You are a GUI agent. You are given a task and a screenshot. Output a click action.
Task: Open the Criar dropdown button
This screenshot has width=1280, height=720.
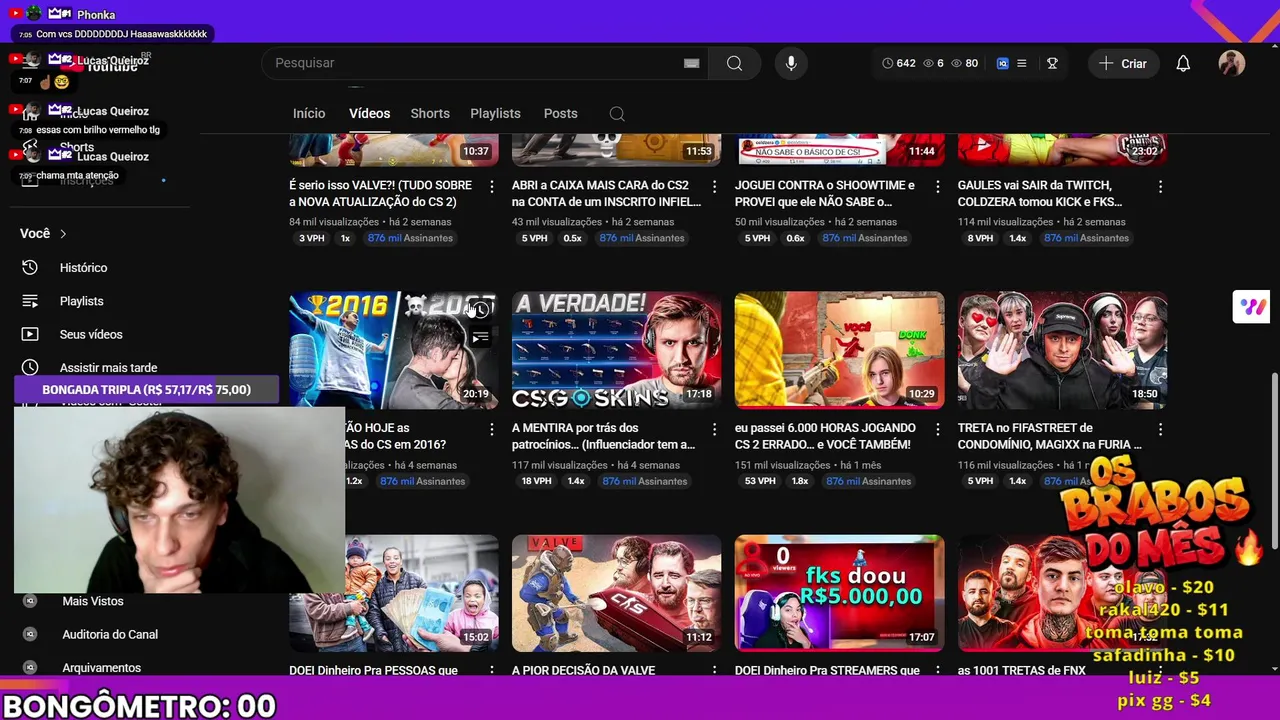point(1123,63)
